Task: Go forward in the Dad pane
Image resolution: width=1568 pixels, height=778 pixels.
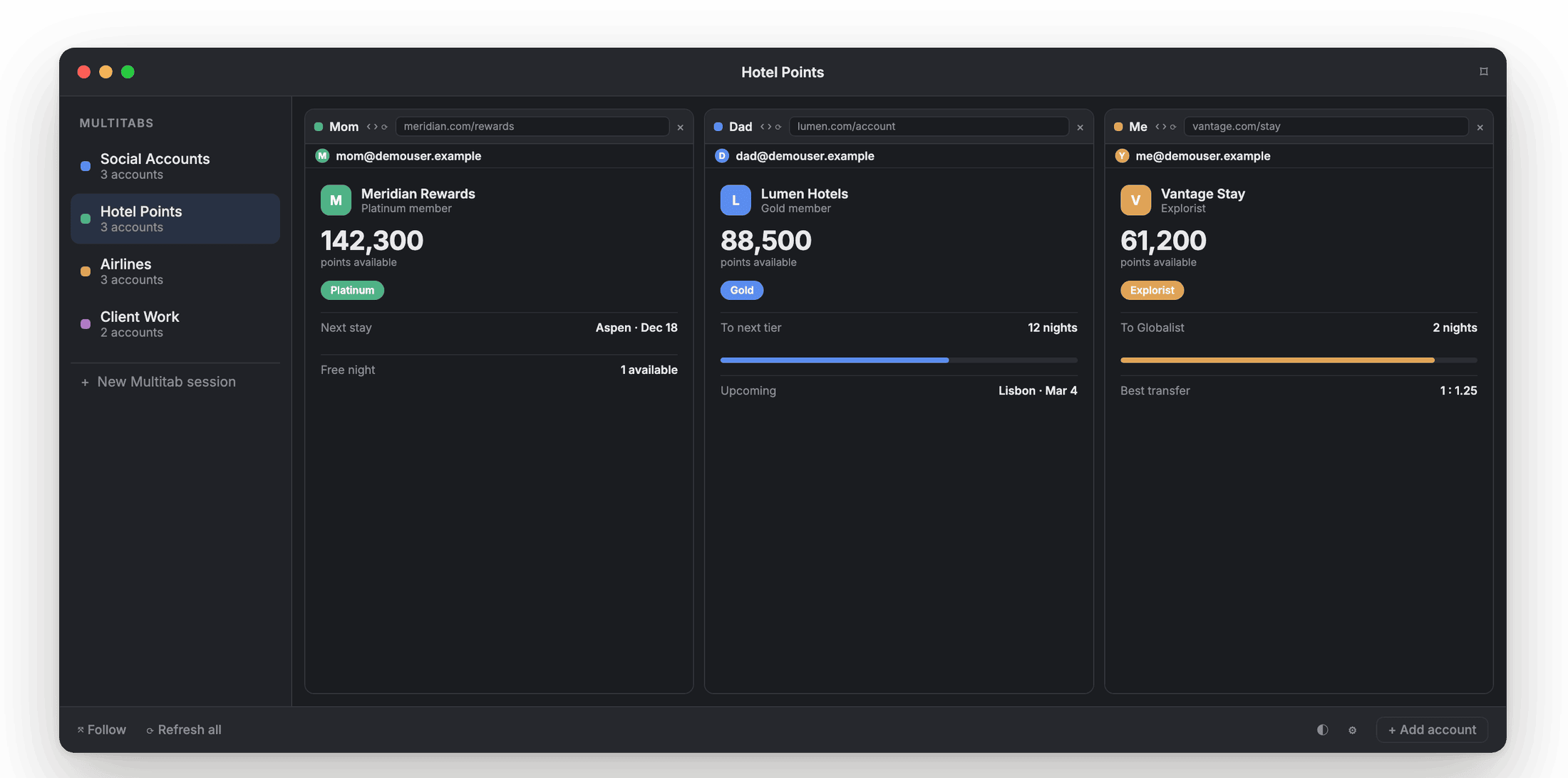Action: [770, 127]
